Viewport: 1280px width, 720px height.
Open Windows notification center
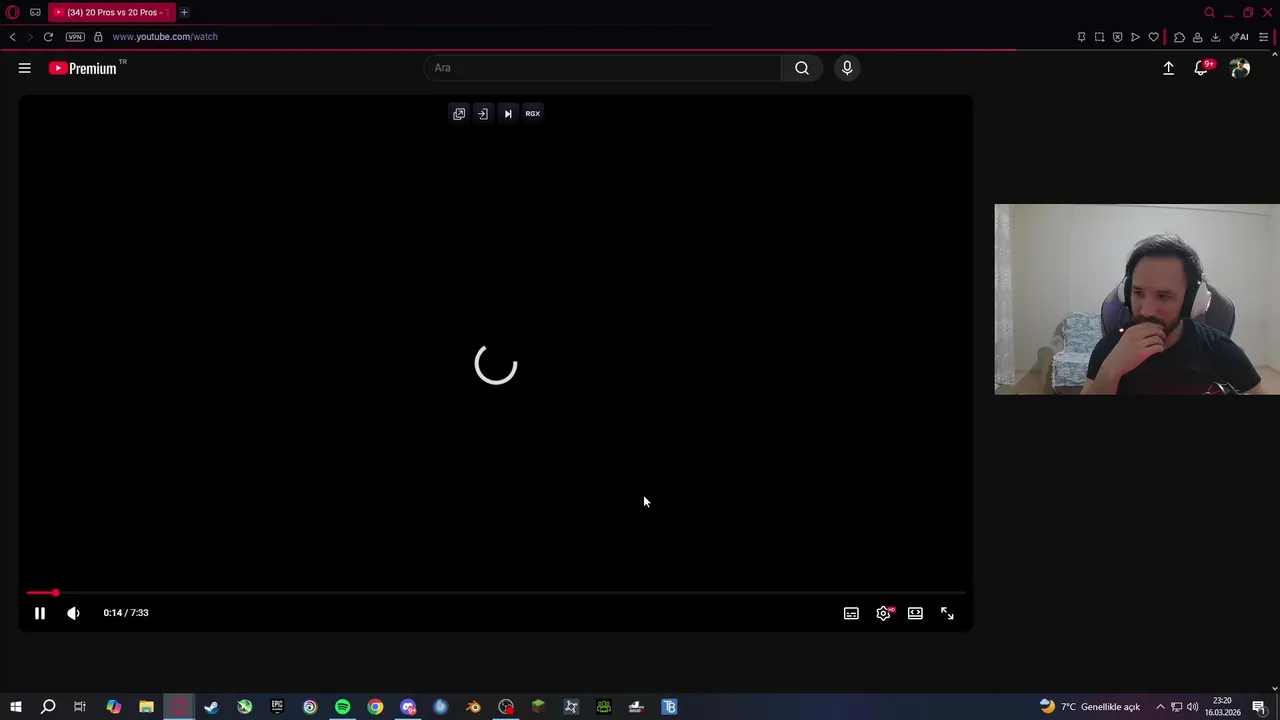tap(1259, 707)
